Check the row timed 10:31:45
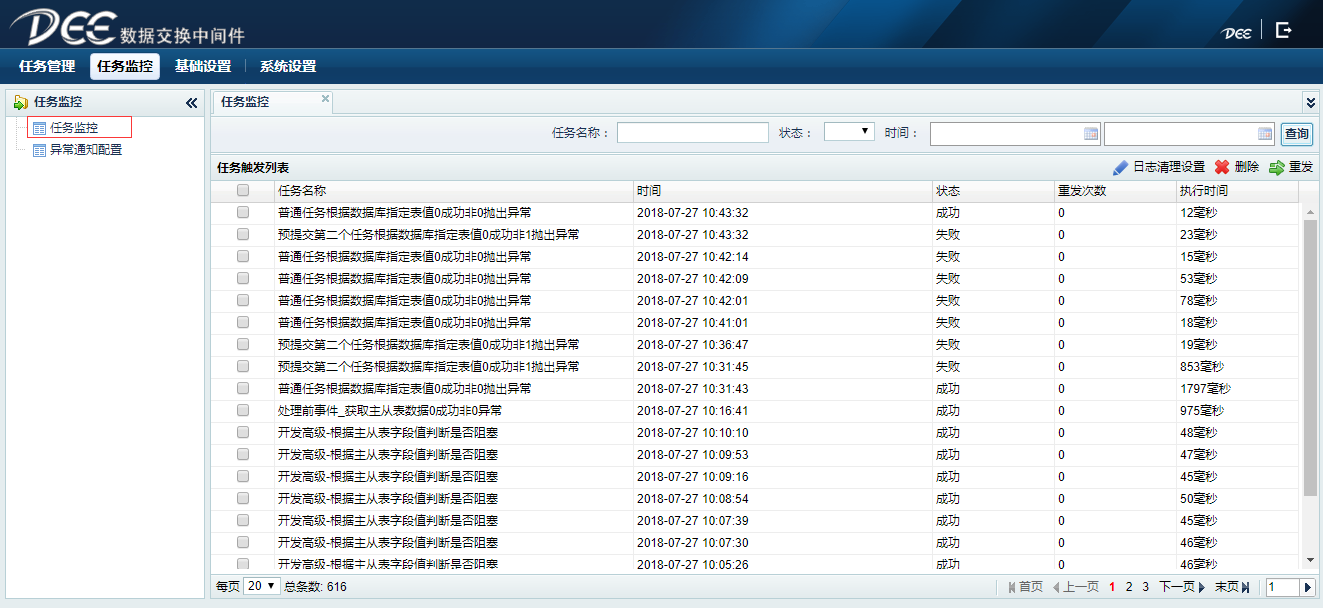The width and height of the screenshot is (1323, 608). coord(243,366)
